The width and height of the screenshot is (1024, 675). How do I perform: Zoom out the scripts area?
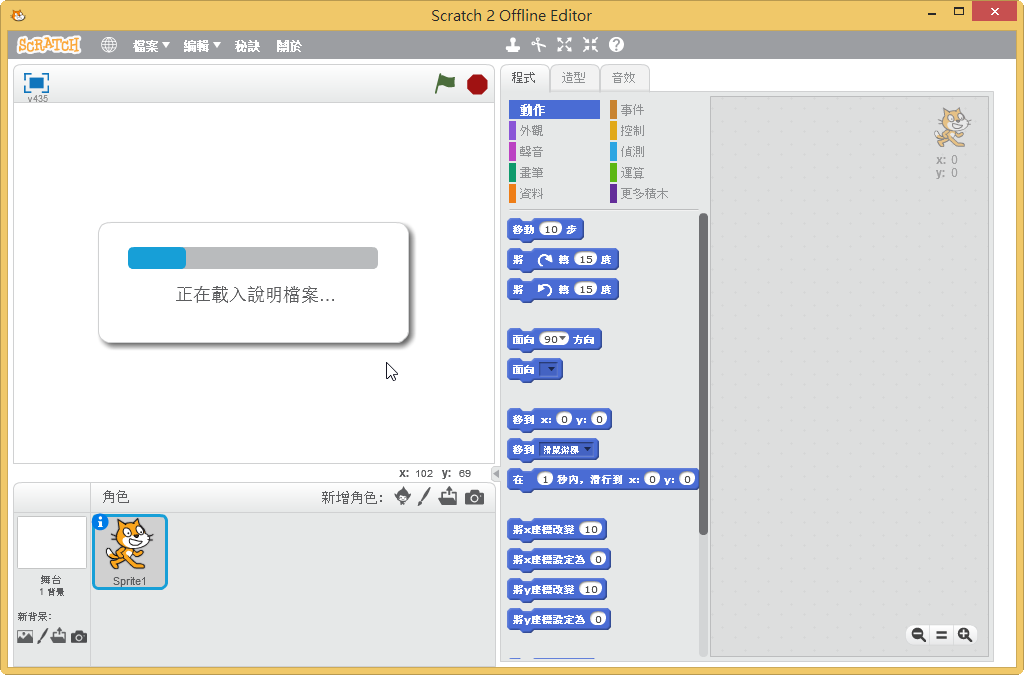[918, 635]
